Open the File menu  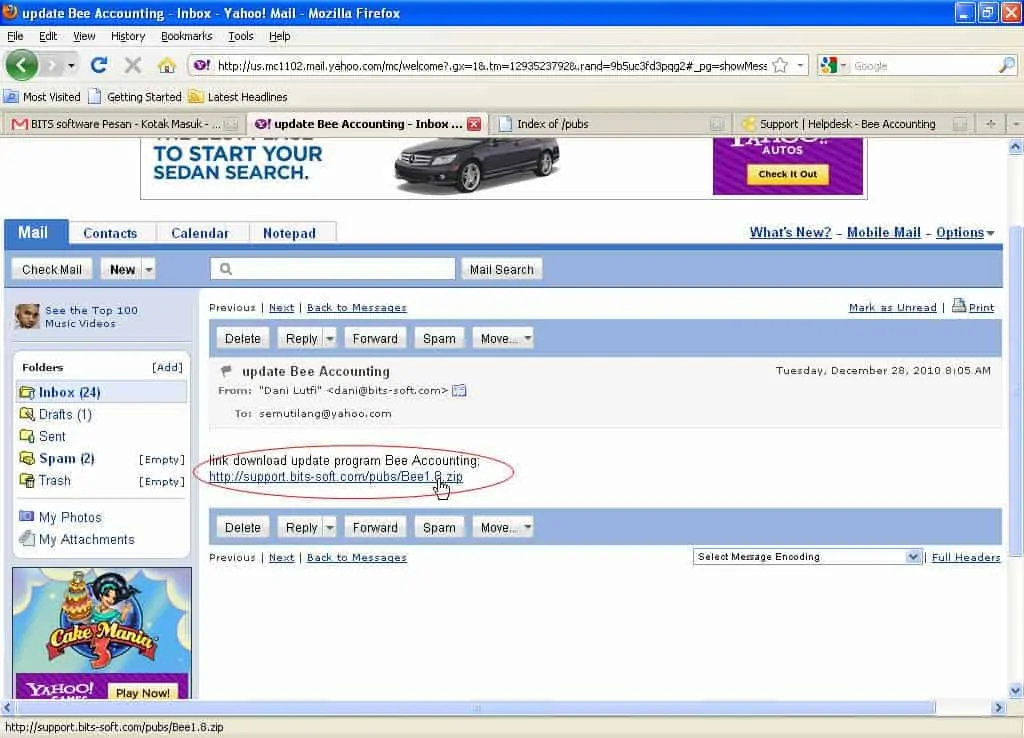(15, 36)
